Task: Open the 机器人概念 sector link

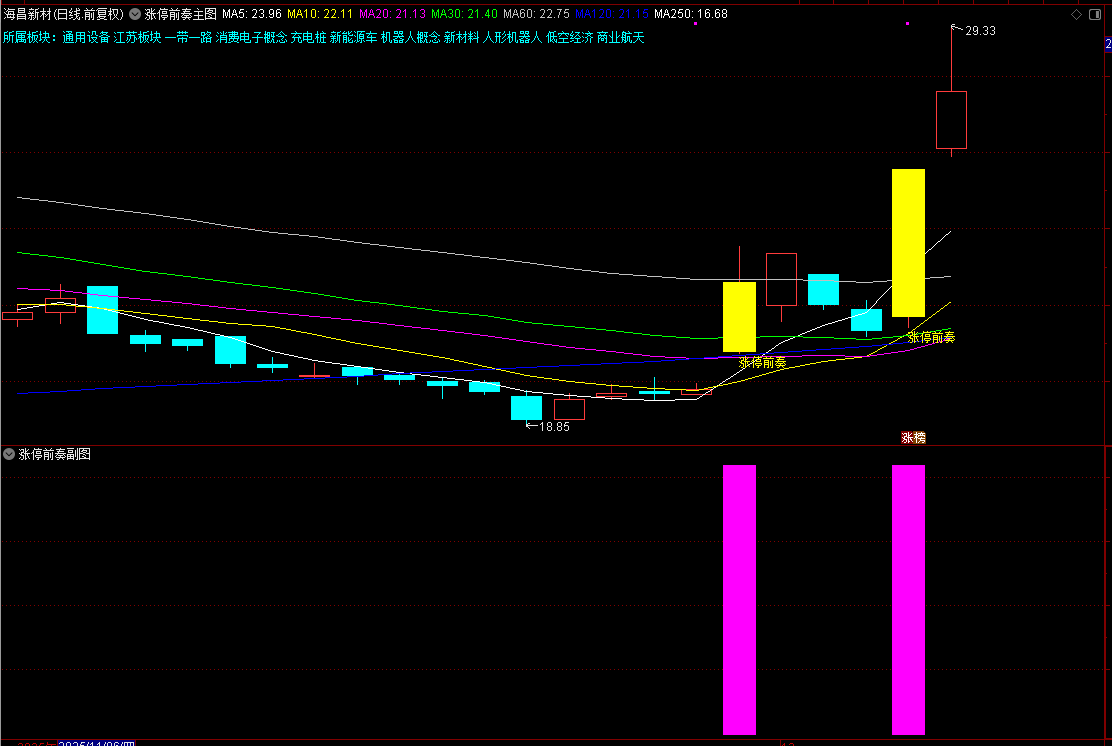Action: (411, 38)
